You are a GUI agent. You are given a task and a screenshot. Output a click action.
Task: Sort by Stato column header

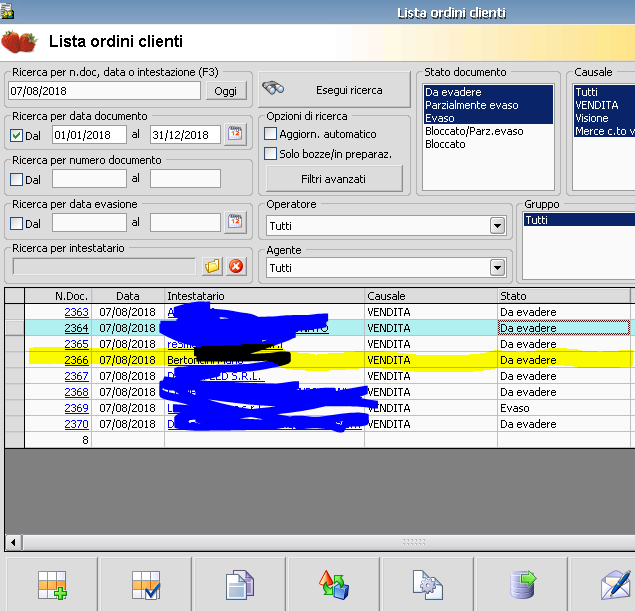[564, 296]
